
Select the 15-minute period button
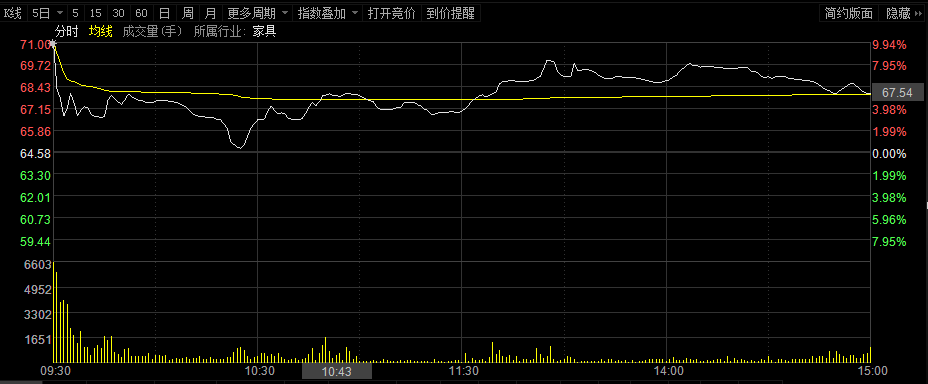pos(95,13)
